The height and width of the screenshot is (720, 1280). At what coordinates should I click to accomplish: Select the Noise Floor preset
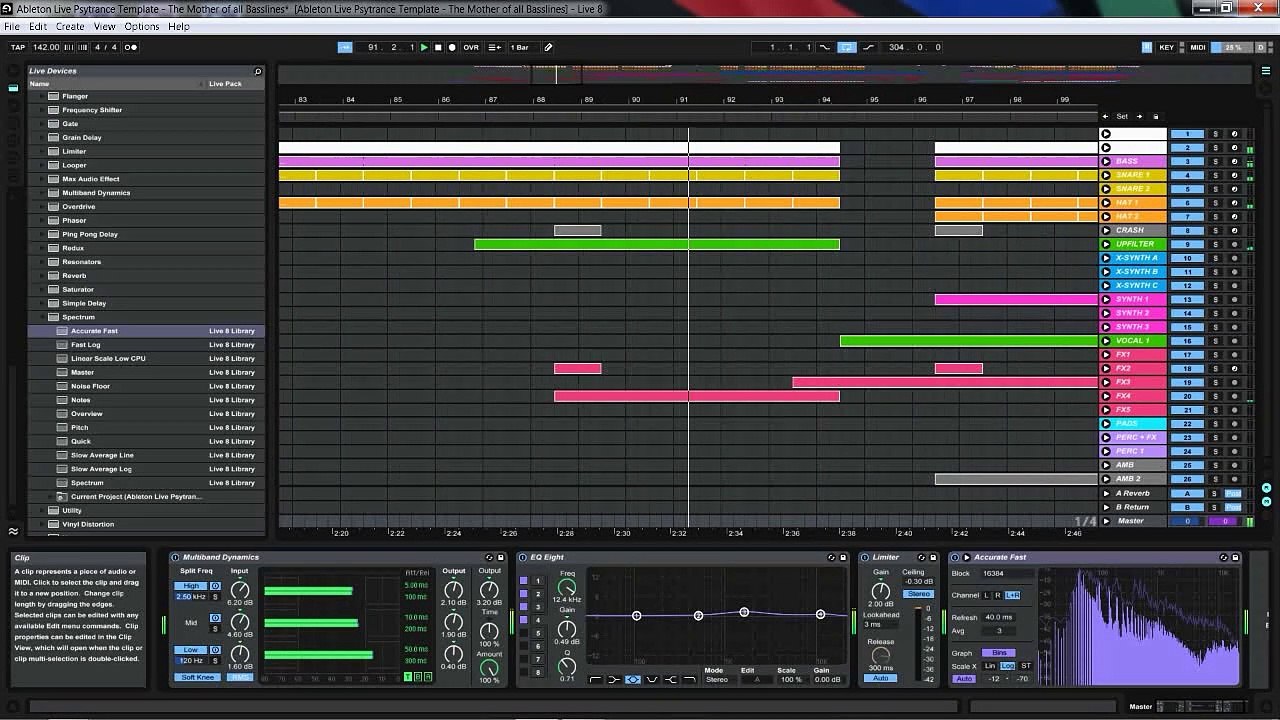147,386
